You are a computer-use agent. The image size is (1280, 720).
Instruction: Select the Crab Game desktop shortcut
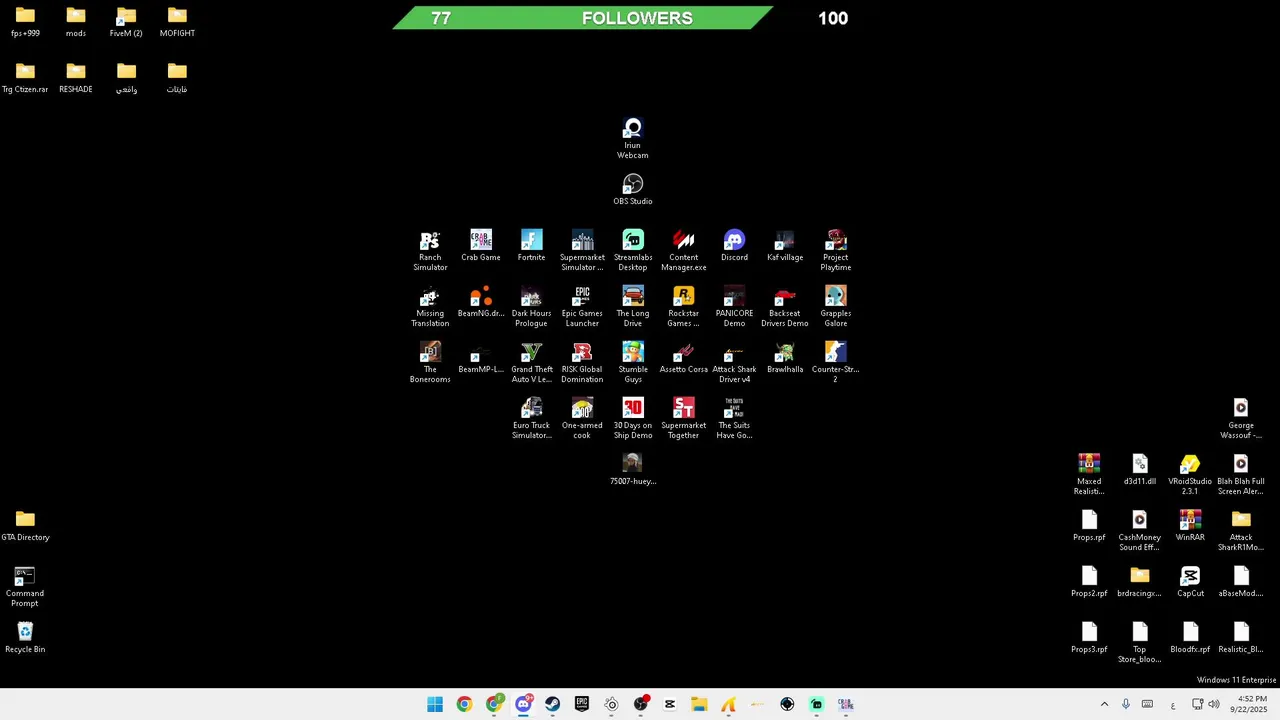click(x=481, y=245)
